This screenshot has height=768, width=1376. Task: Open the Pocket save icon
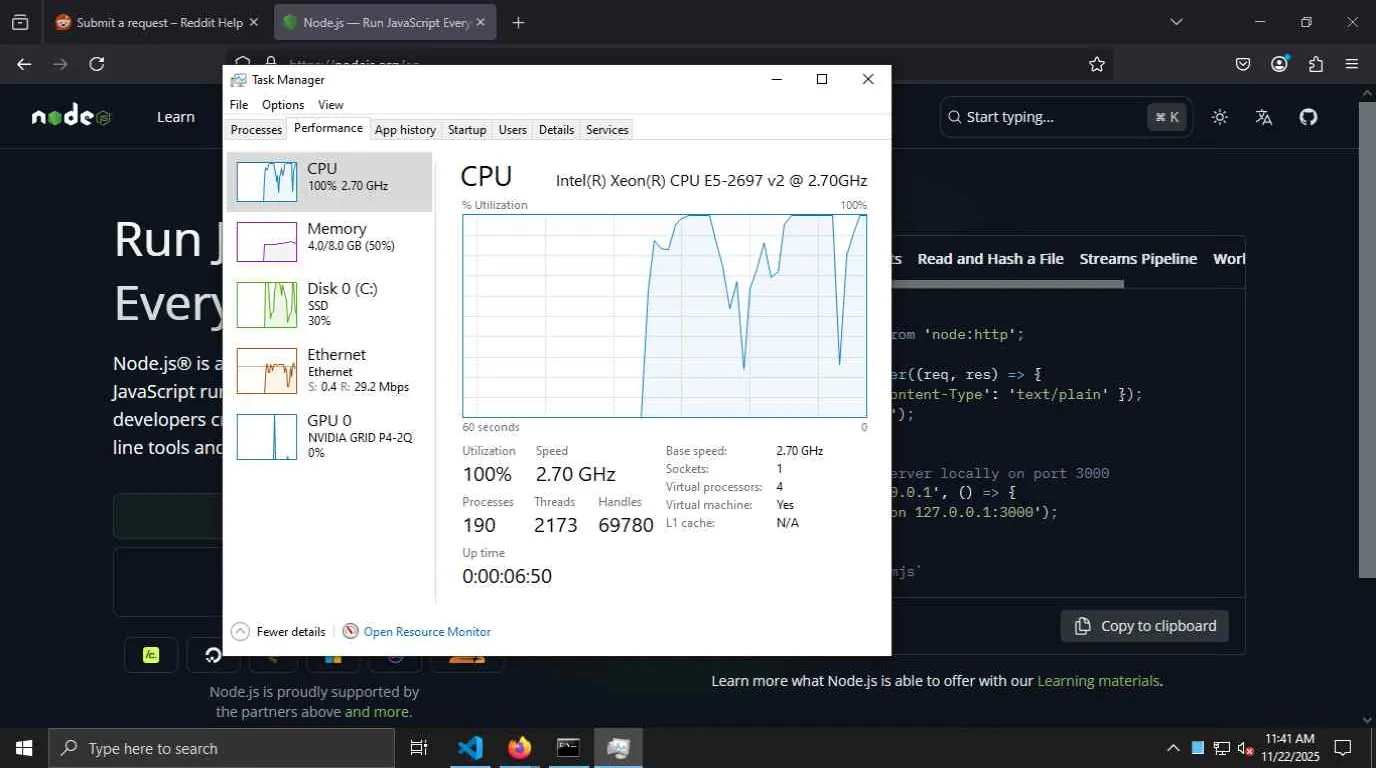click(1243, 64)
